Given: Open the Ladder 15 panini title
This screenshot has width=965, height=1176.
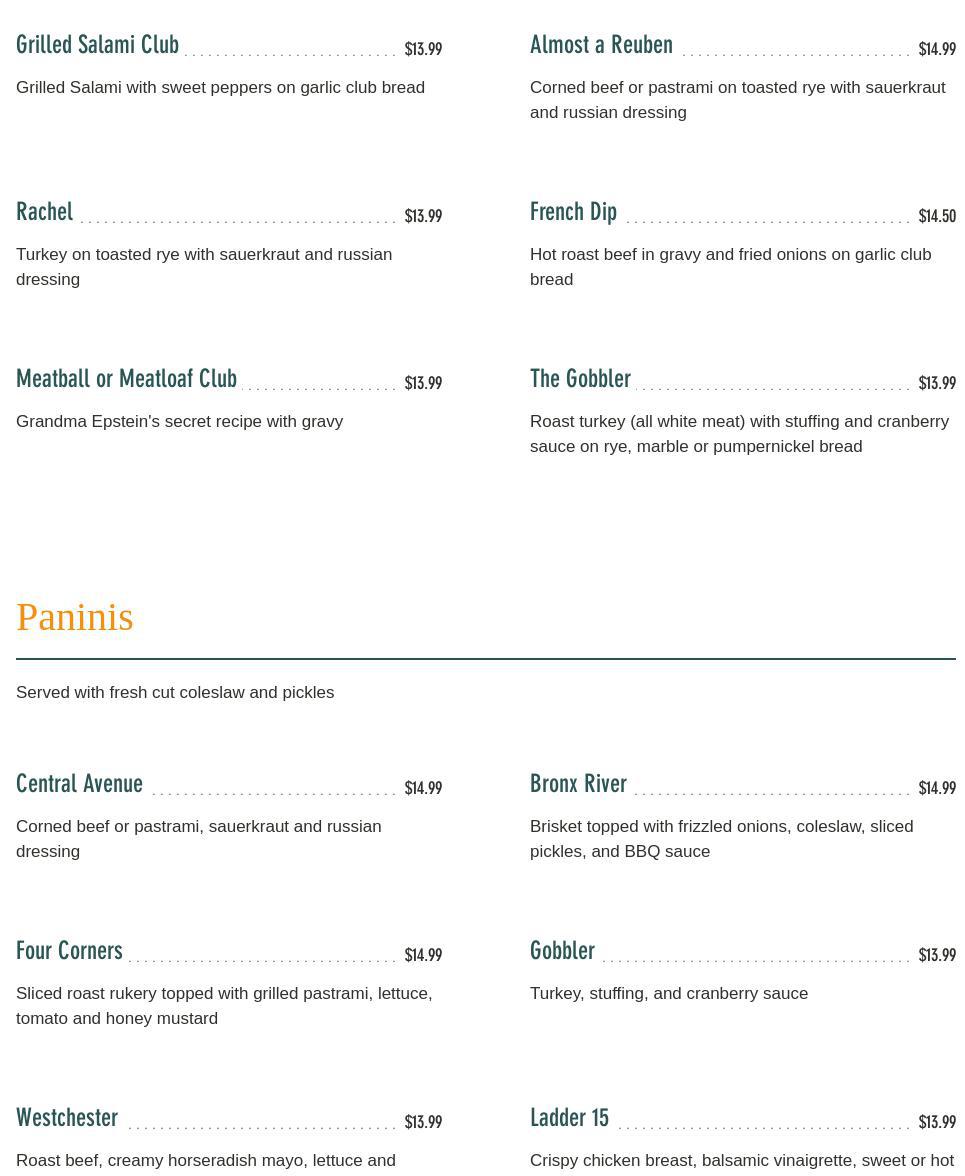Looking at the screenshot, I should 569,1118.
